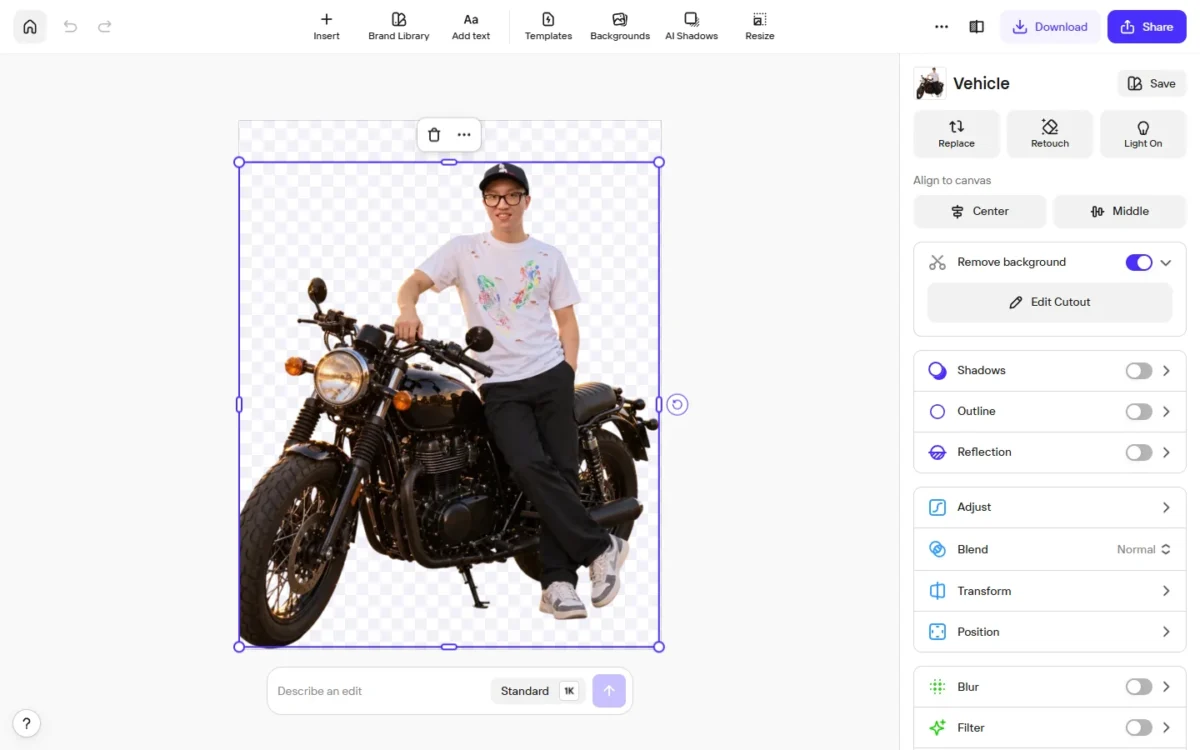
Task: Open the top bar more options menu
Action: [x=941, y=27]
